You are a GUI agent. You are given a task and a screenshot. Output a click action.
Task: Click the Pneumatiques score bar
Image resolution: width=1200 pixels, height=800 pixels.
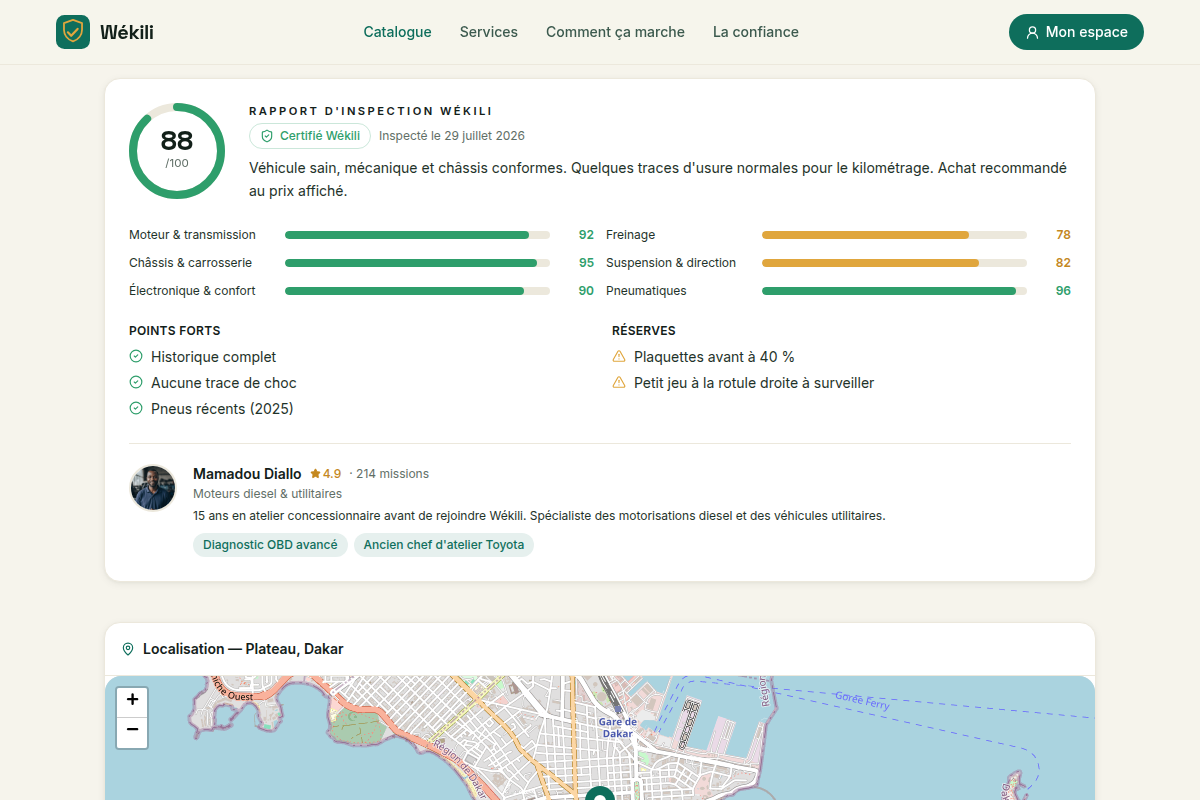click(x=894, y=291)
